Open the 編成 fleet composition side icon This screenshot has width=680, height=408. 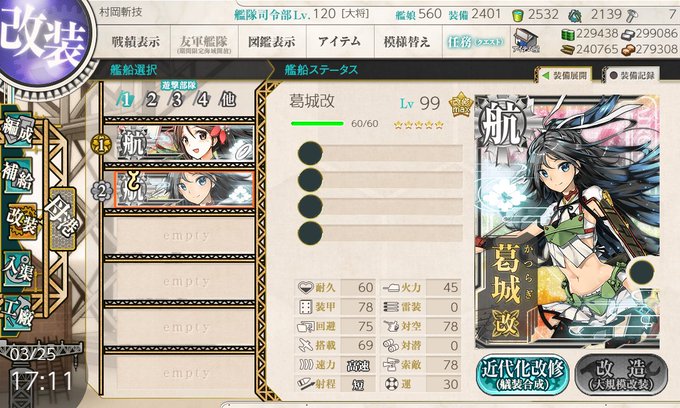click(x=18, y=131)
